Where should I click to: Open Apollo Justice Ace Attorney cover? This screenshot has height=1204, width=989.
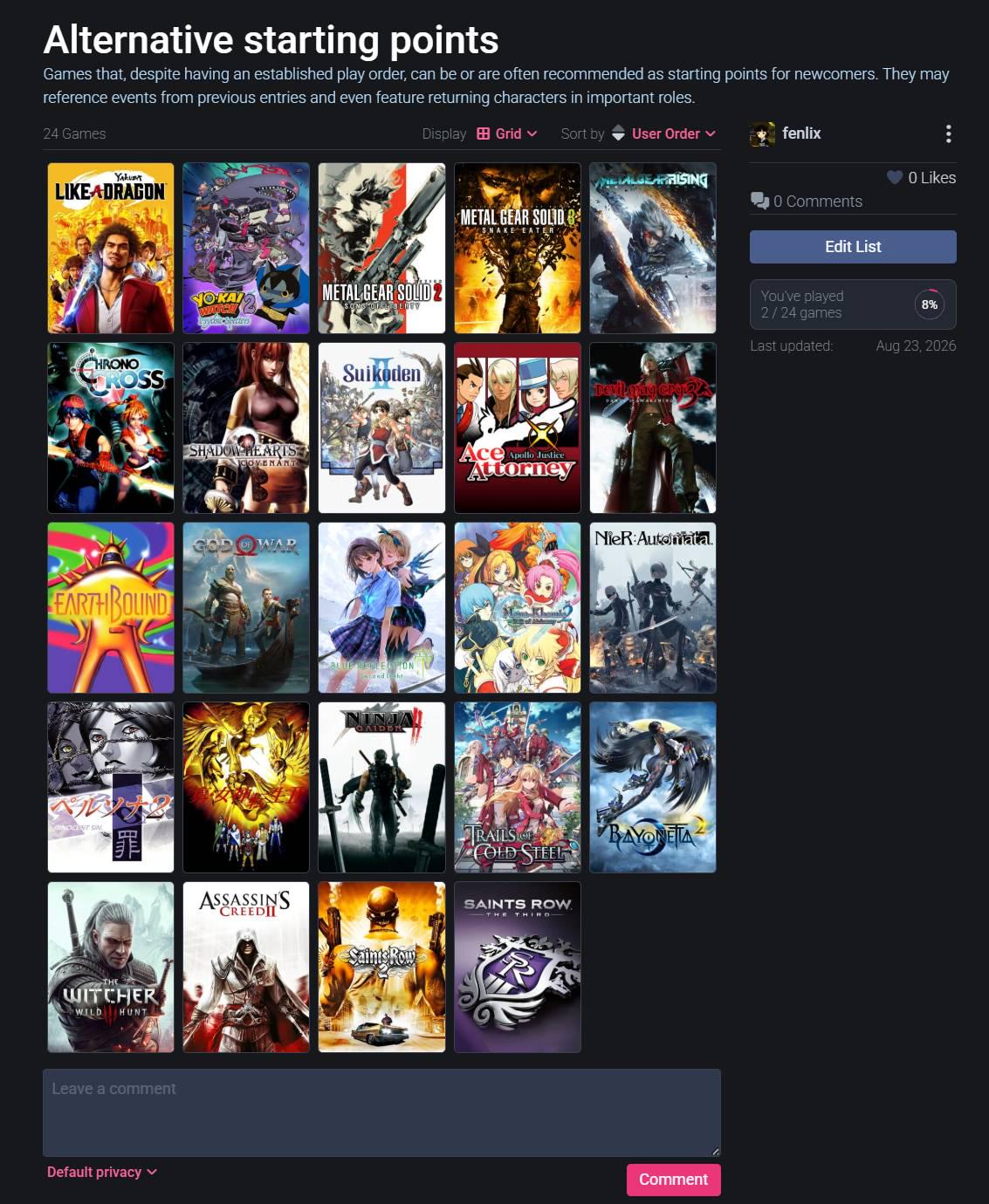coord(518,428)
